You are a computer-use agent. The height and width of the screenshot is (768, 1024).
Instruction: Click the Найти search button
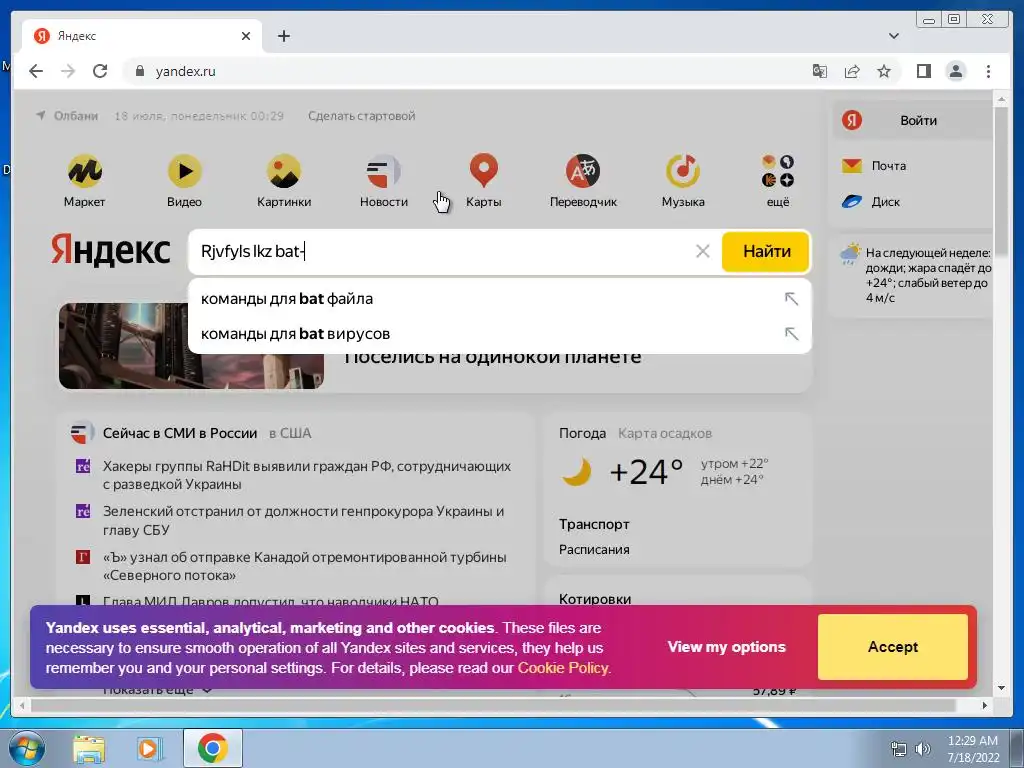click(766, 251)
